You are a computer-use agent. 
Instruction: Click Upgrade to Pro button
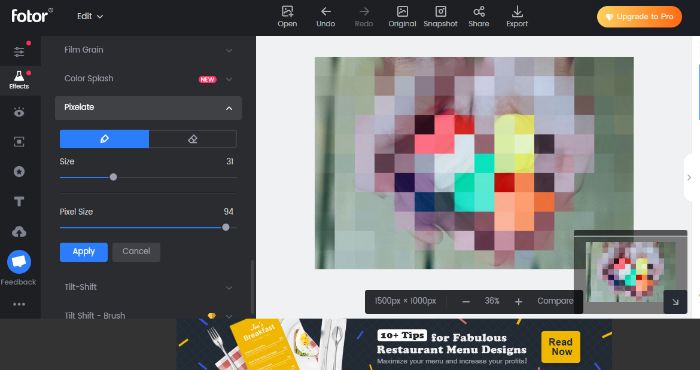639,17
